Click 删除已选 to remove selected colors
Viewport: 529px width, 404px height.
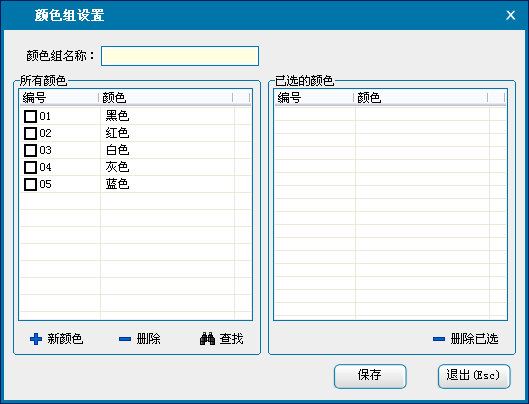click(x=474, y=339)
